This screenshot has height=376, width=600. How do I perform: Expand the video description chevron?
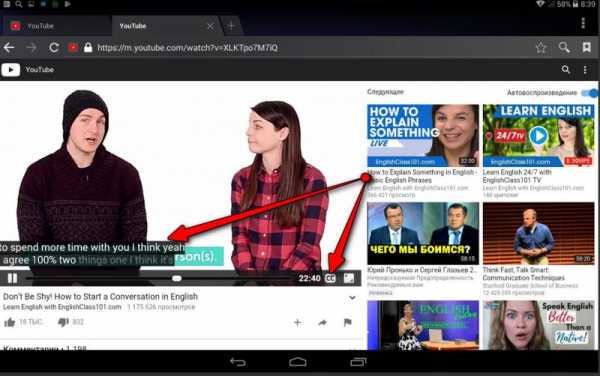click(352, 298)
